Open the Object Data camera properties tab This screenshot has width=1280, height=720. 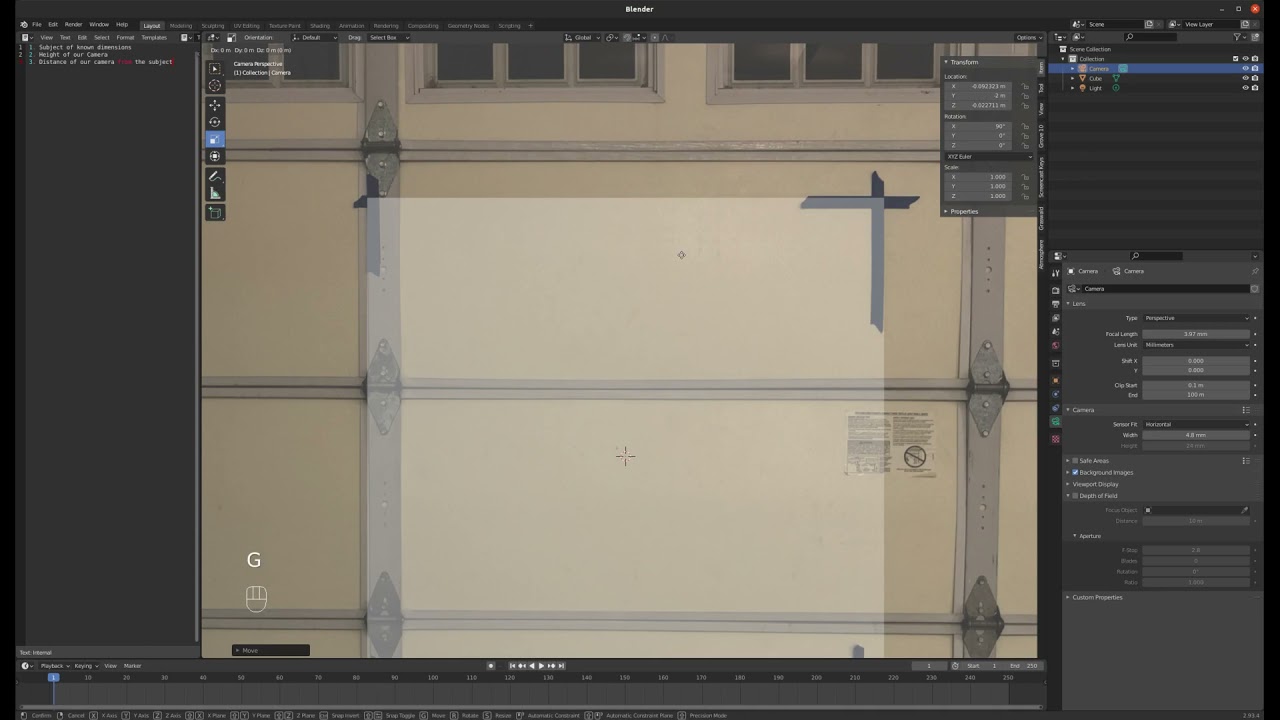point(1056,422)
